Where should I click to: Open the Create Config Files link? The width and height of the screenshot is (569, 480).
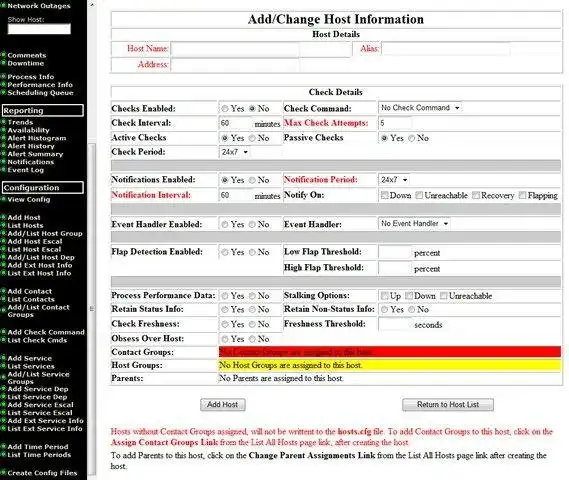[x=42, y=473]
